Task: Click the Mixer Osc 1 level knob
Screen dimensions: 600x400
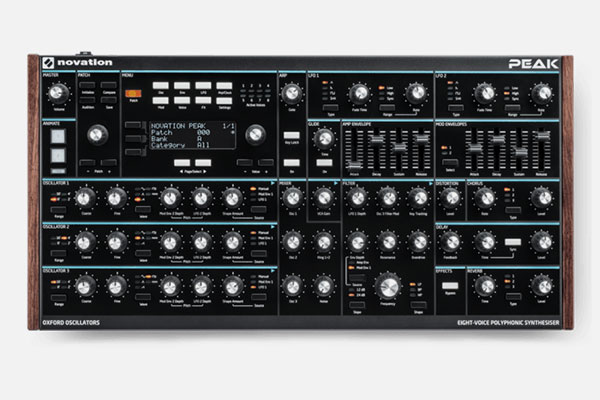Action: (x=293, y=198)
